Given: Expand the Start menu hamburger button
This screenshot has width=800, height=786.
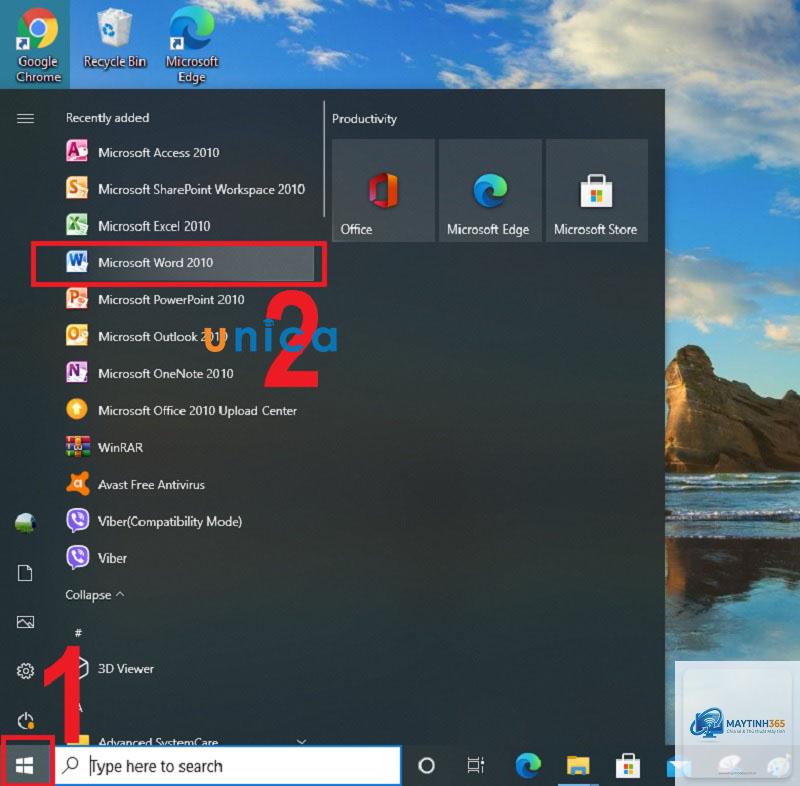Looking at the screenshot, I should [x=26, y=119].
